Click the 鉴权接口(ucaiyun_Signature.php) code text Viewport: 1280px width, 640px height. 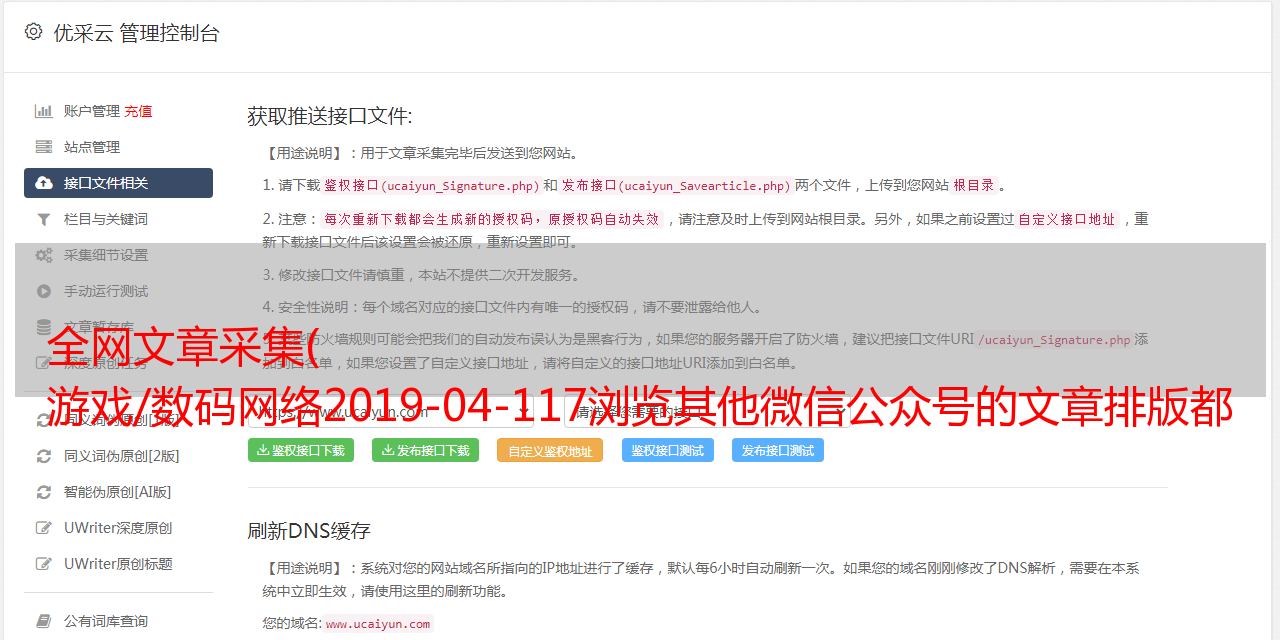[431, 185]
